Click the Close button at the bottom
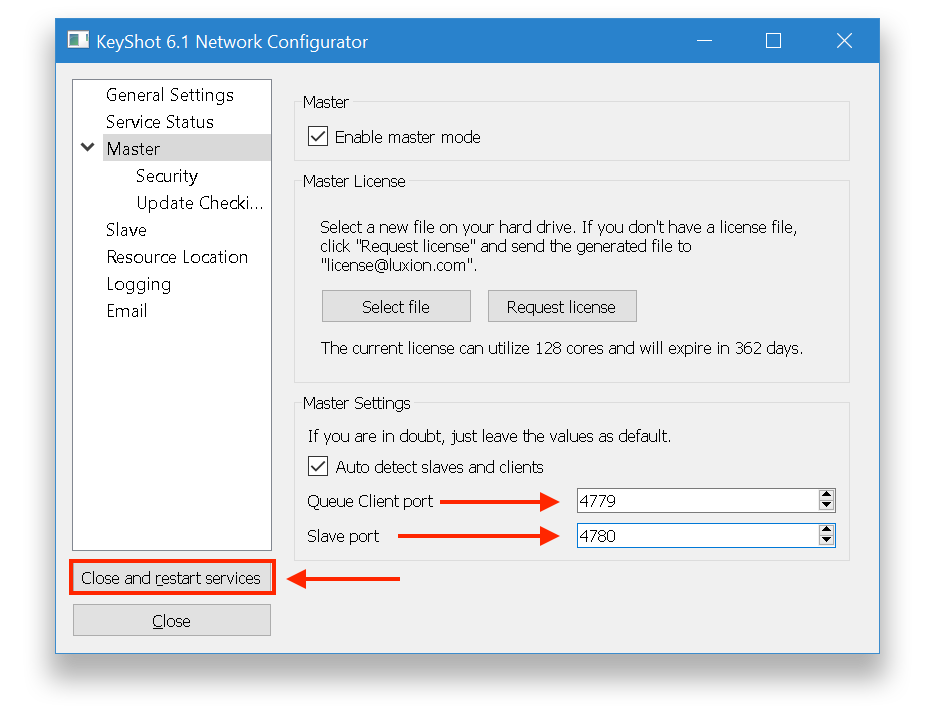 (x=171, y=620)
